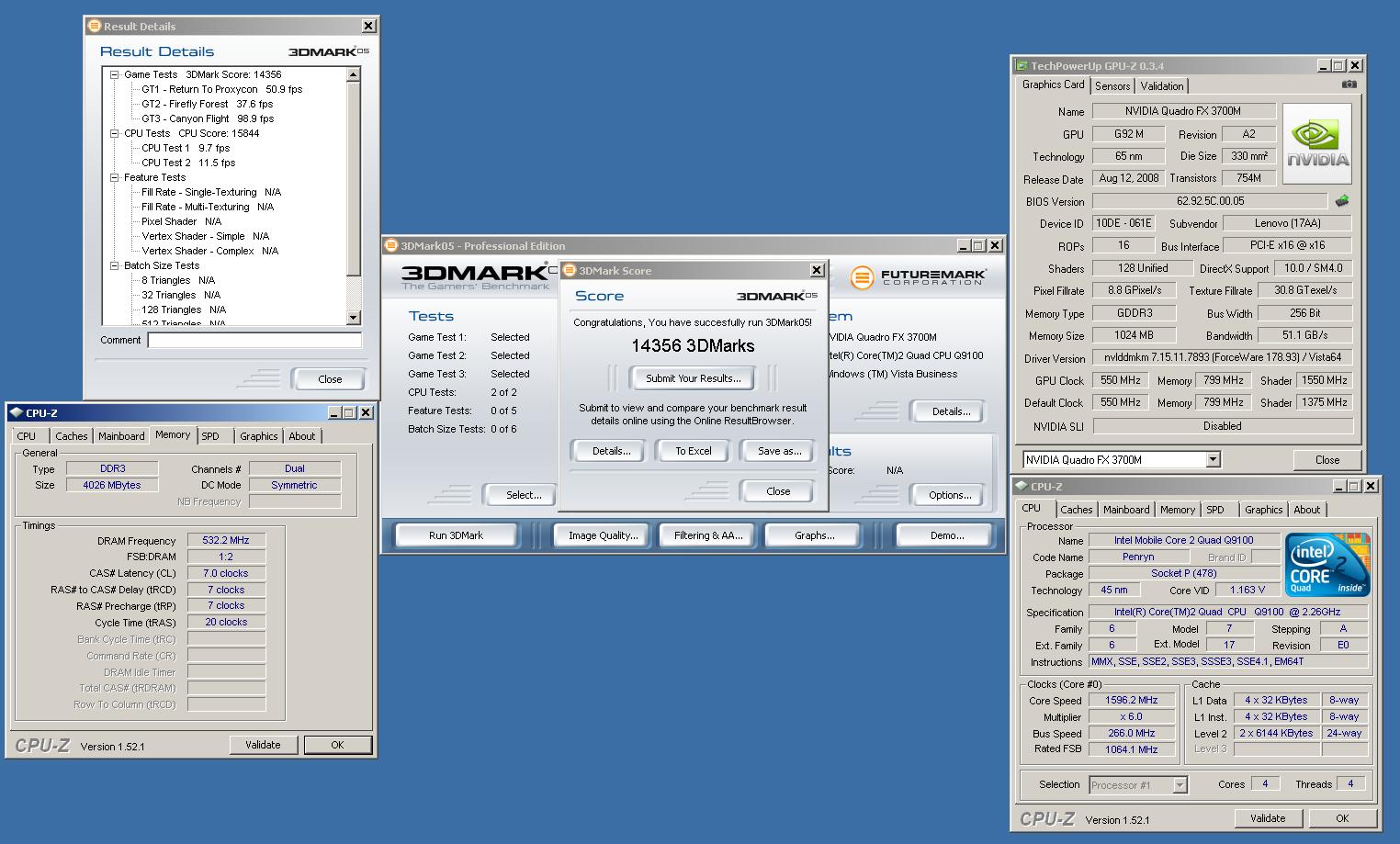Select GT2 - Firefly Forest result row
Image resolution: width=1400 pixels, height=844 pixels.
pos(207,104)
